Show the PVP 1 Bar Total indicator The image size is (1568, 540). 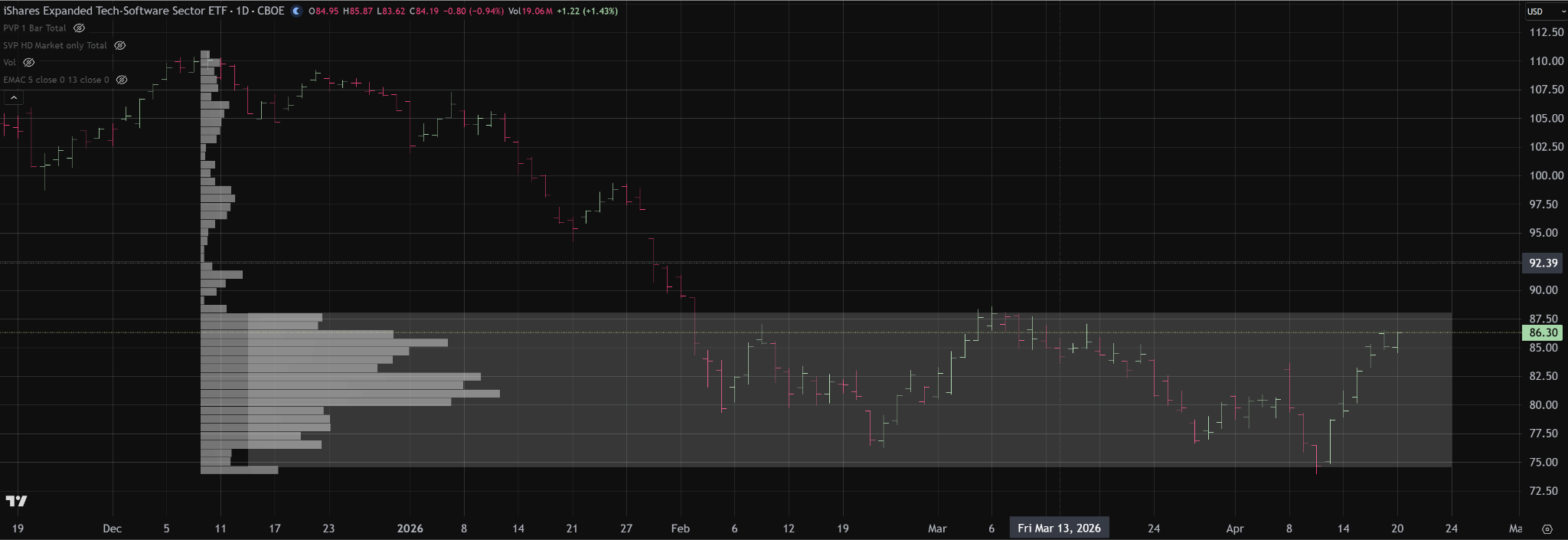point(79,28)
